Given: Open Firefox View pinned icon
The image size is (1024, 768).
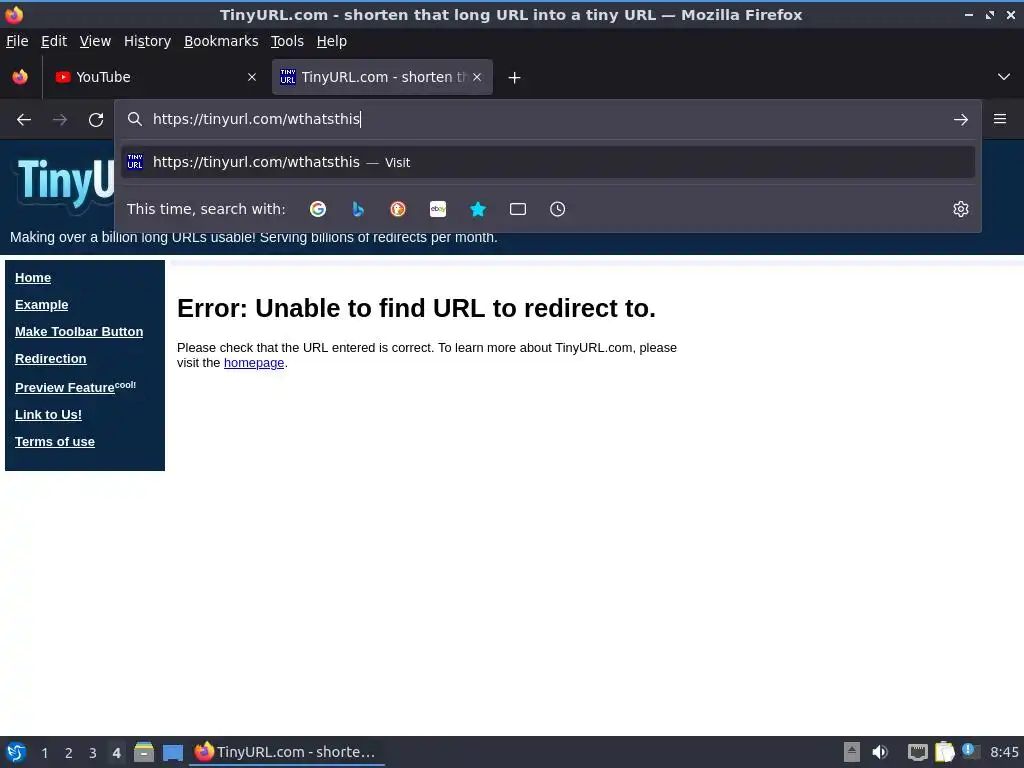Looking at the screenshot, I should point(20,77).
